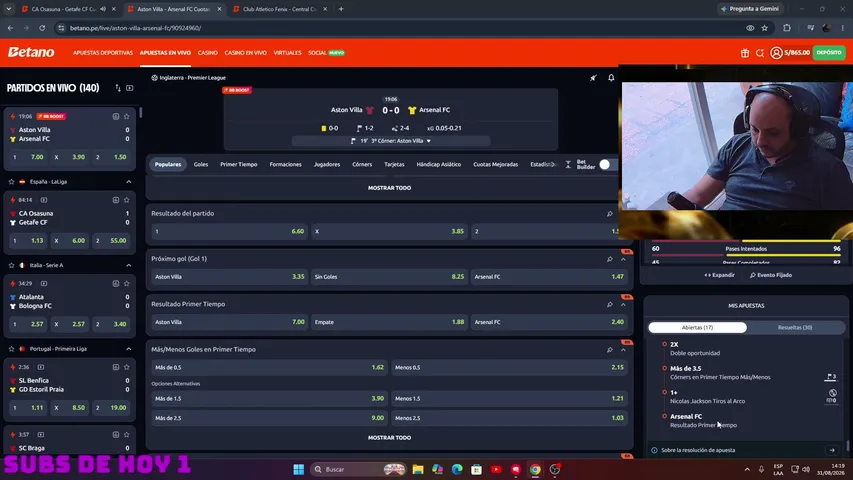
Task: Pin the Próximo gol market
Action: tap(610, 259)
